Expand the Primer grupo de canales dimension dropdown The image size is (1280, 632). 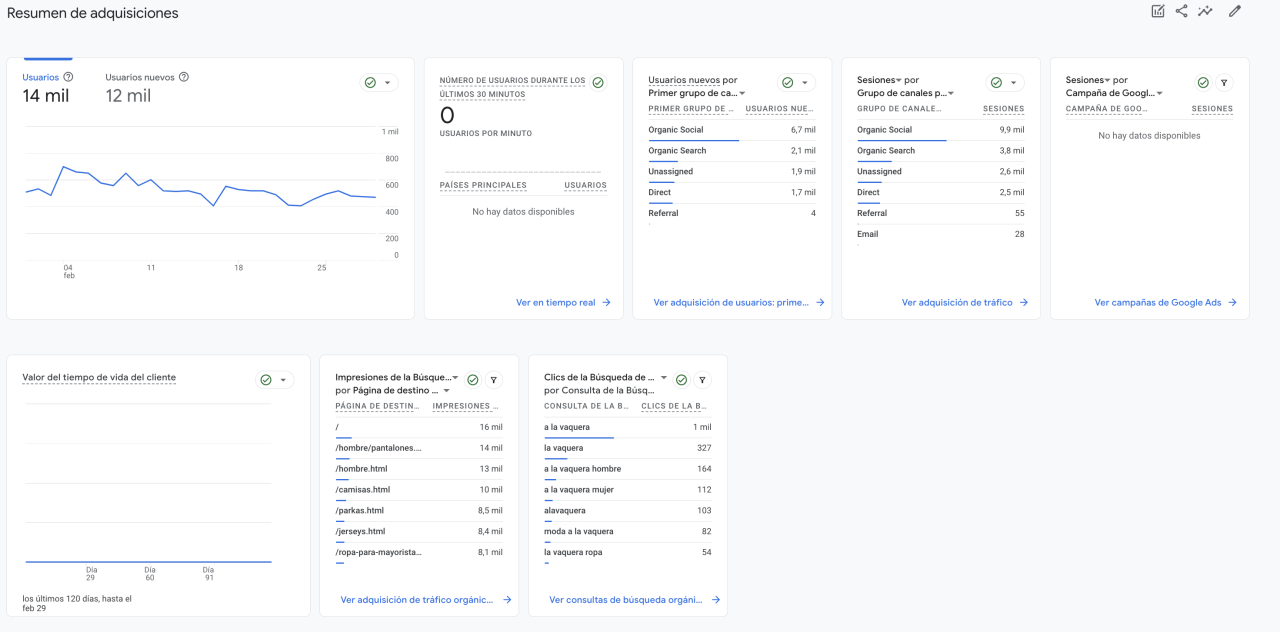pos(742,94)
